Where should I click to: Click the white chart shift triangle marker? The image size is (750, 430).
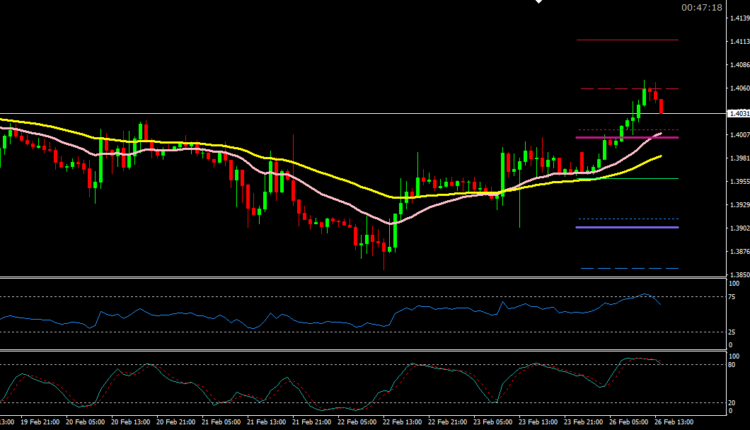[540, 3]
